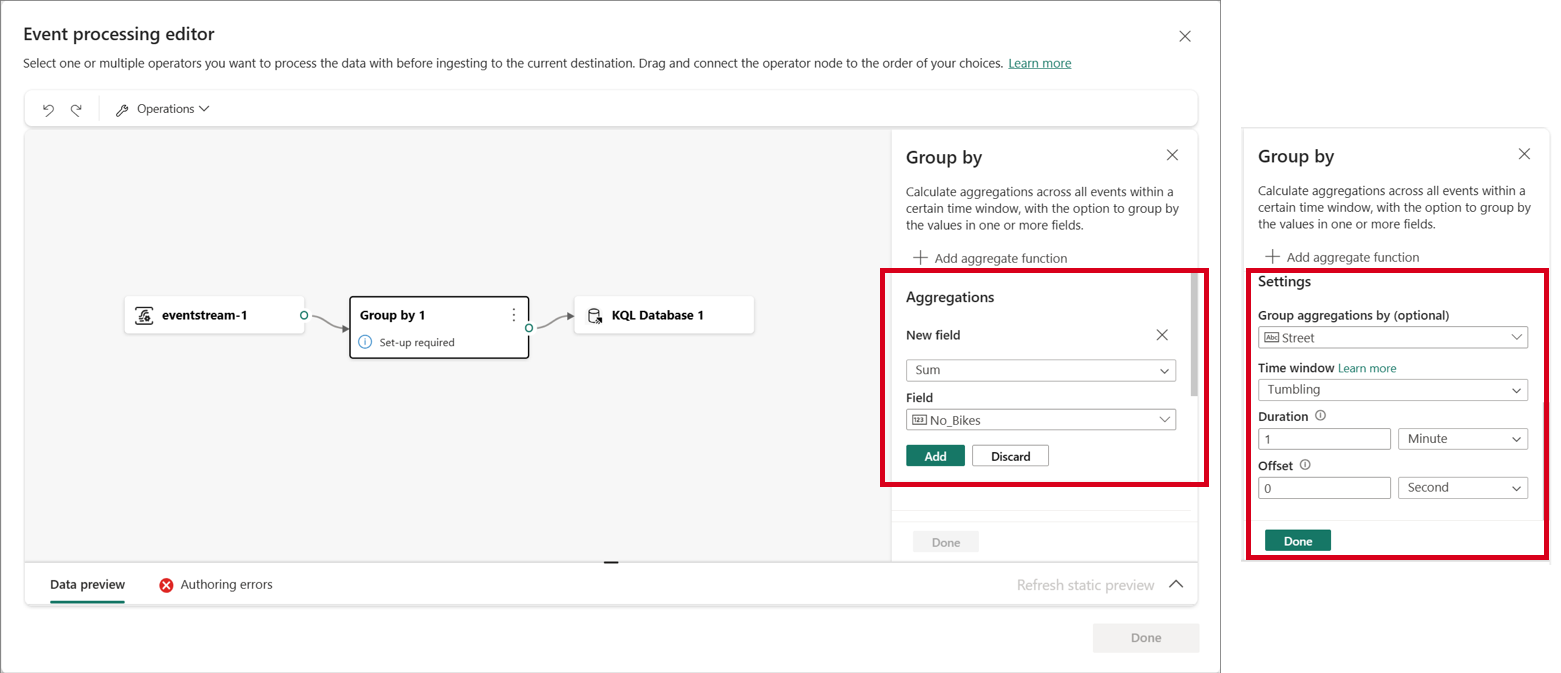Click Refresh static preview

pyautogui.click(x=1085, y=585)
